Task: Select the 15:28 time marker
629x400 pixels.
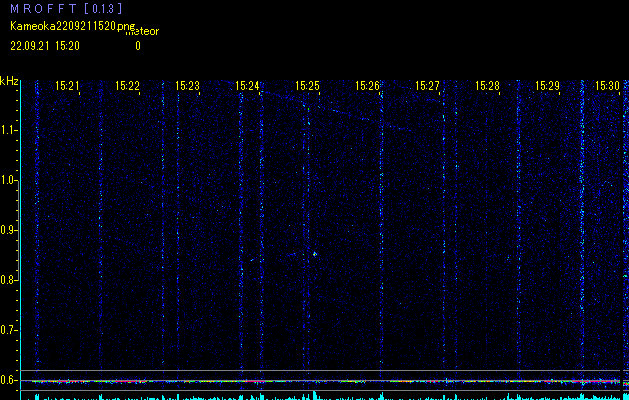Action: click(487, 85)
